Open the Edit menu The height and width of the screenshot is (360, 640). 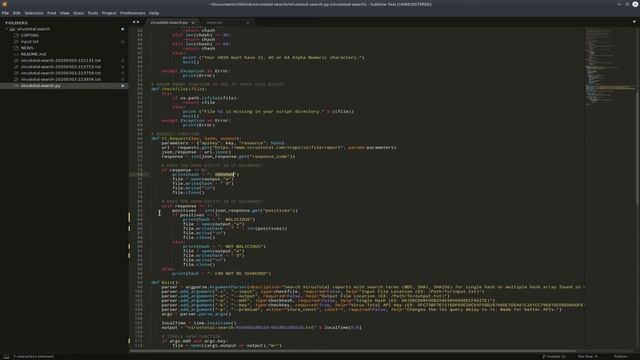[17, 13]
